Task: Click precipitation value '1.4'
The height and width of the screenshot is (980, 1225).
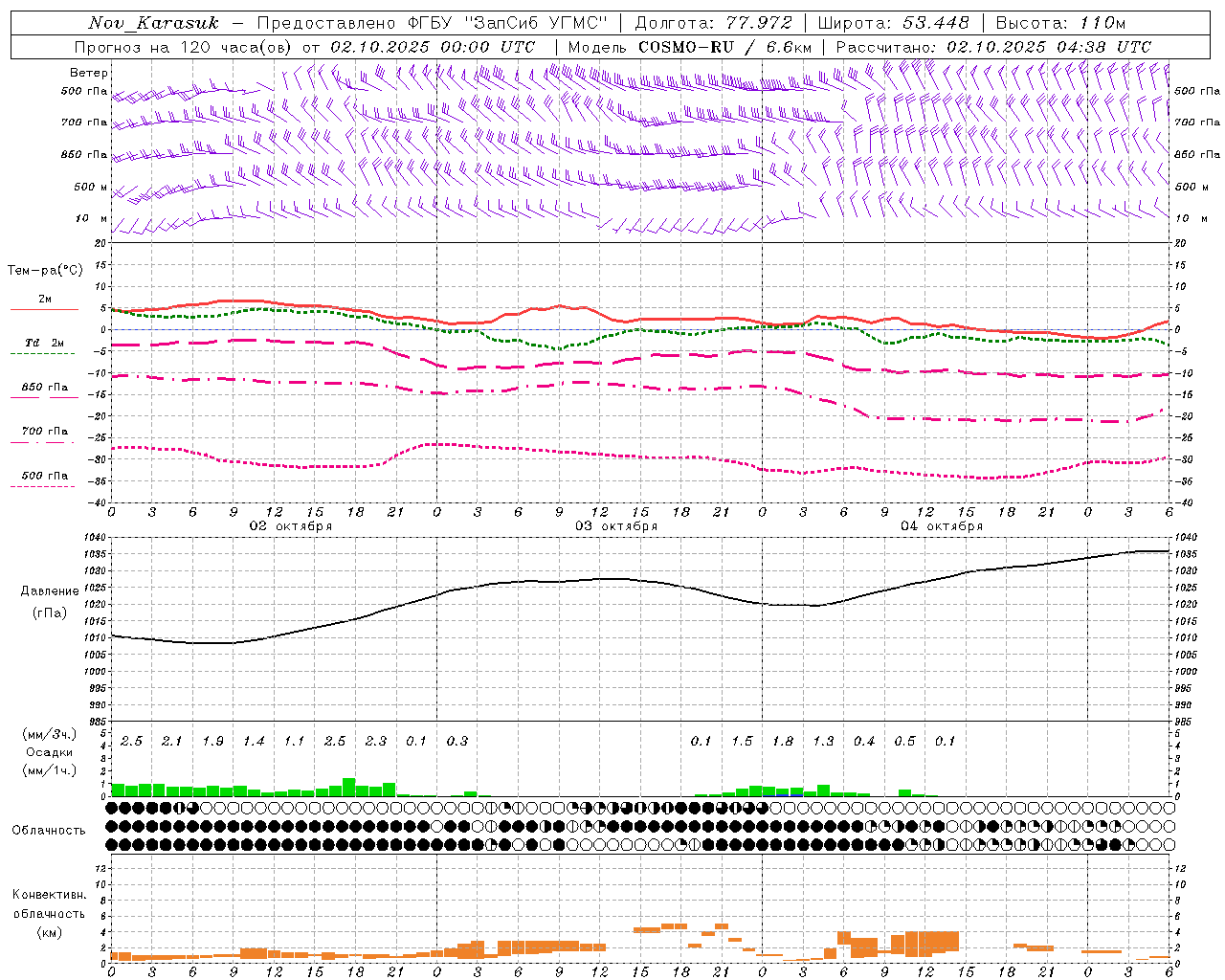Action: (x=254, y=742)
